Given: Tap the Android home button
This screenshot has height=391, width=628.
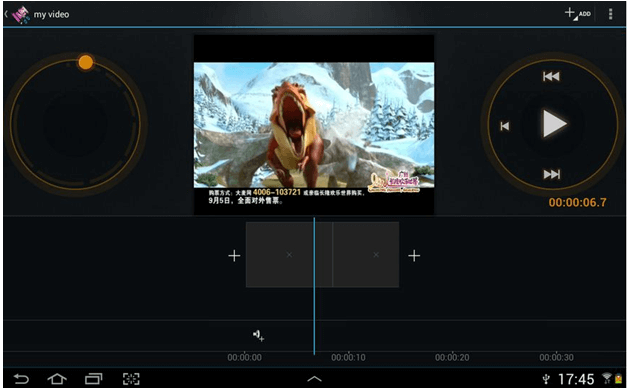Looking at the screenshot, I should coord(57,379).
